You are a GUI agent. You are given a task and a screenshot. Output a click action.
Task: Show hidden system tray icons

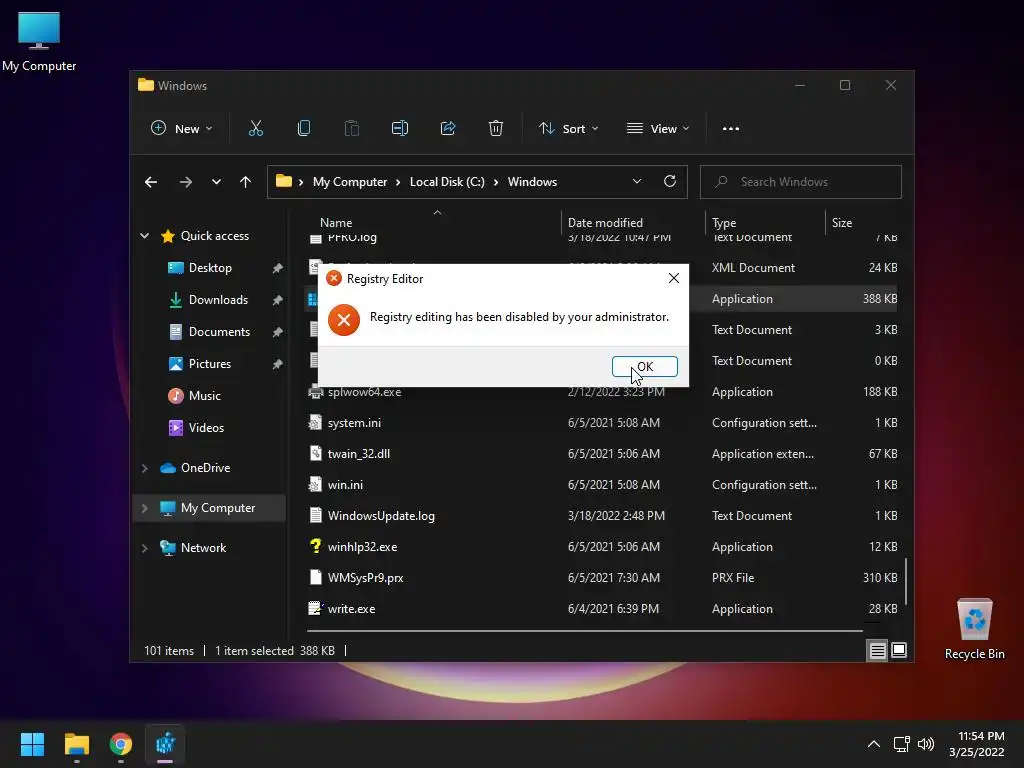[873, 744]
